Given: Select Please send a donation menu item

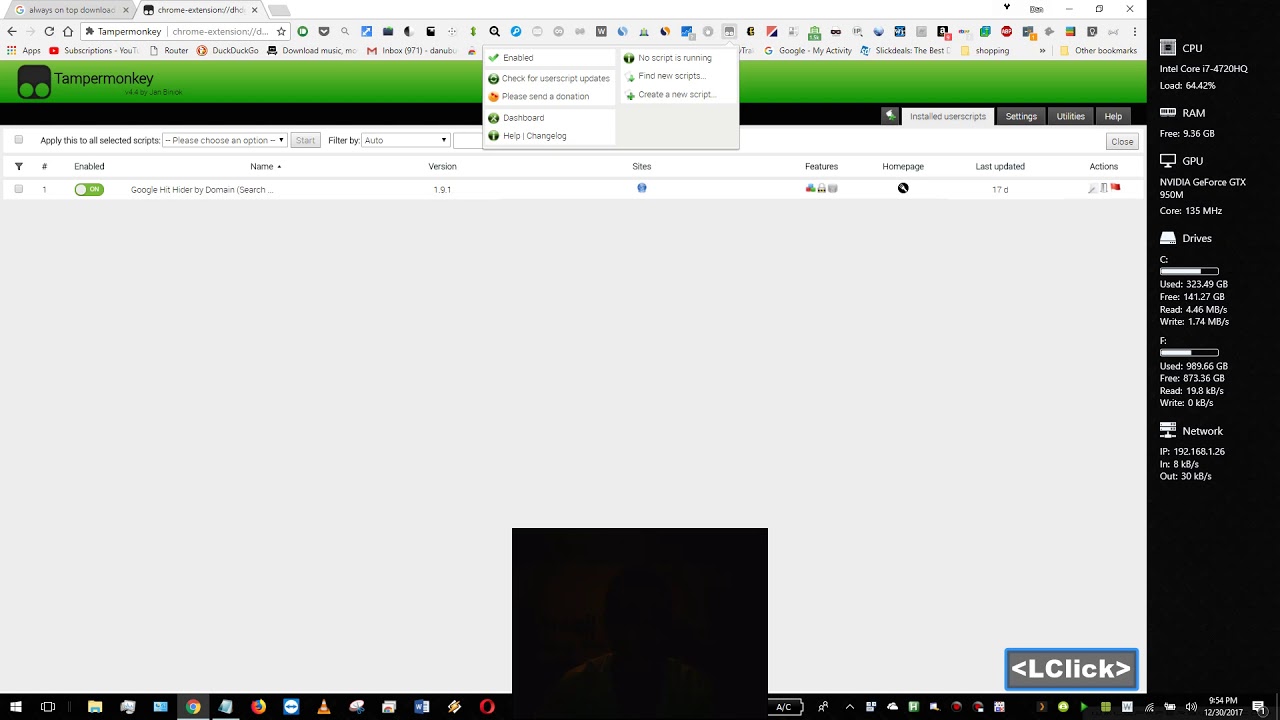Looking at the screenshot, I should 550,97.
